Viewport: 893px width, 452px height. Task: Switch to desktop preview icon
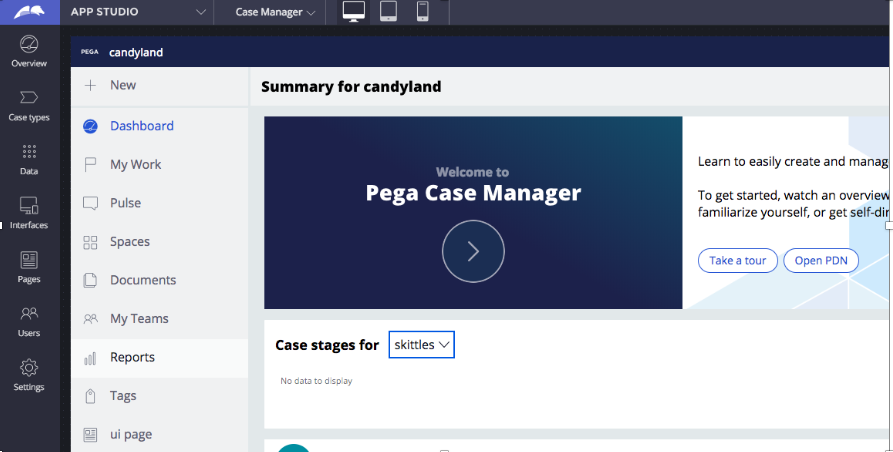(354, 11)
